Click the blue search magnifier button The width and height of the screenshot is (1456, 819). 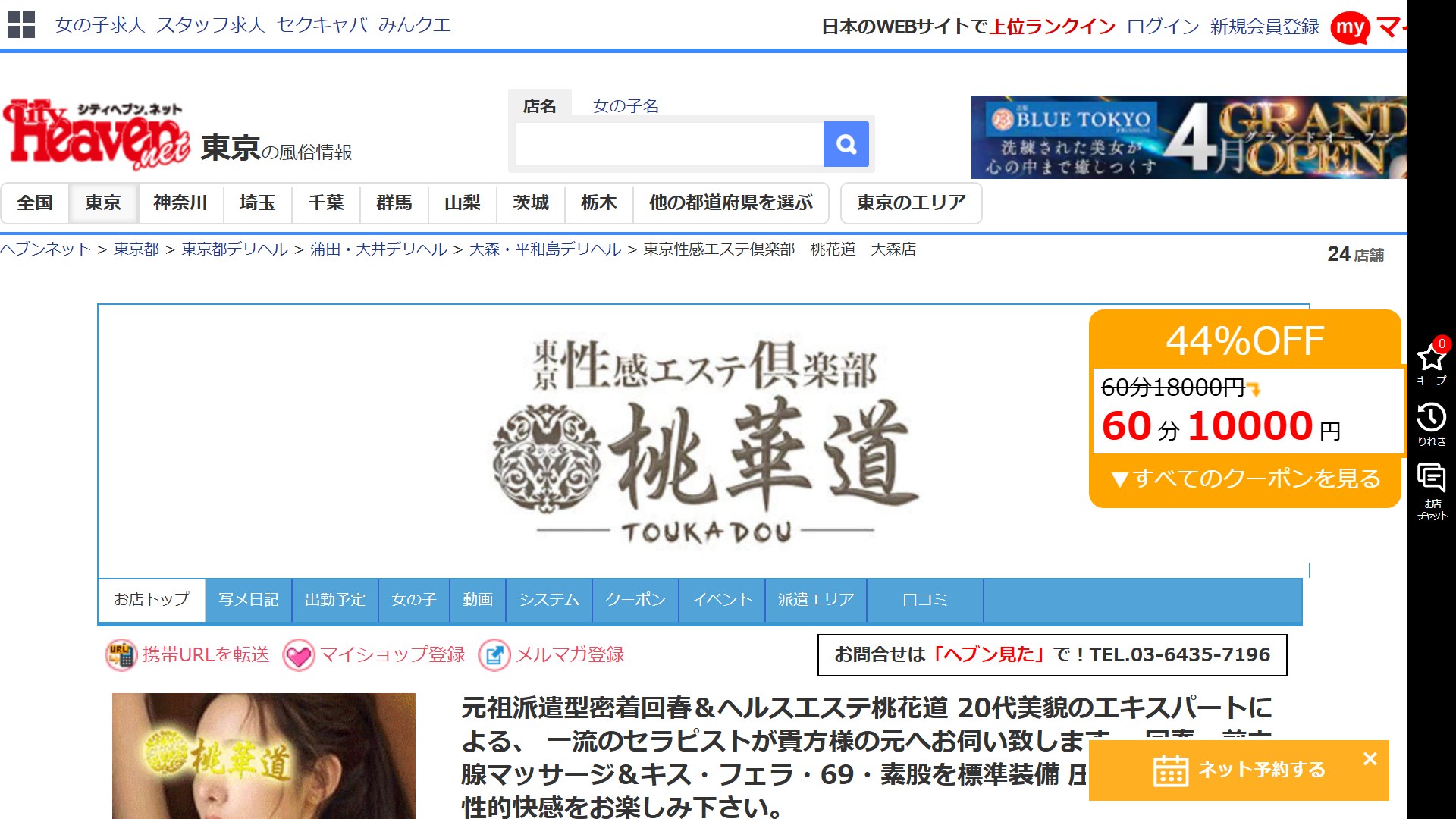pos(846,144)
